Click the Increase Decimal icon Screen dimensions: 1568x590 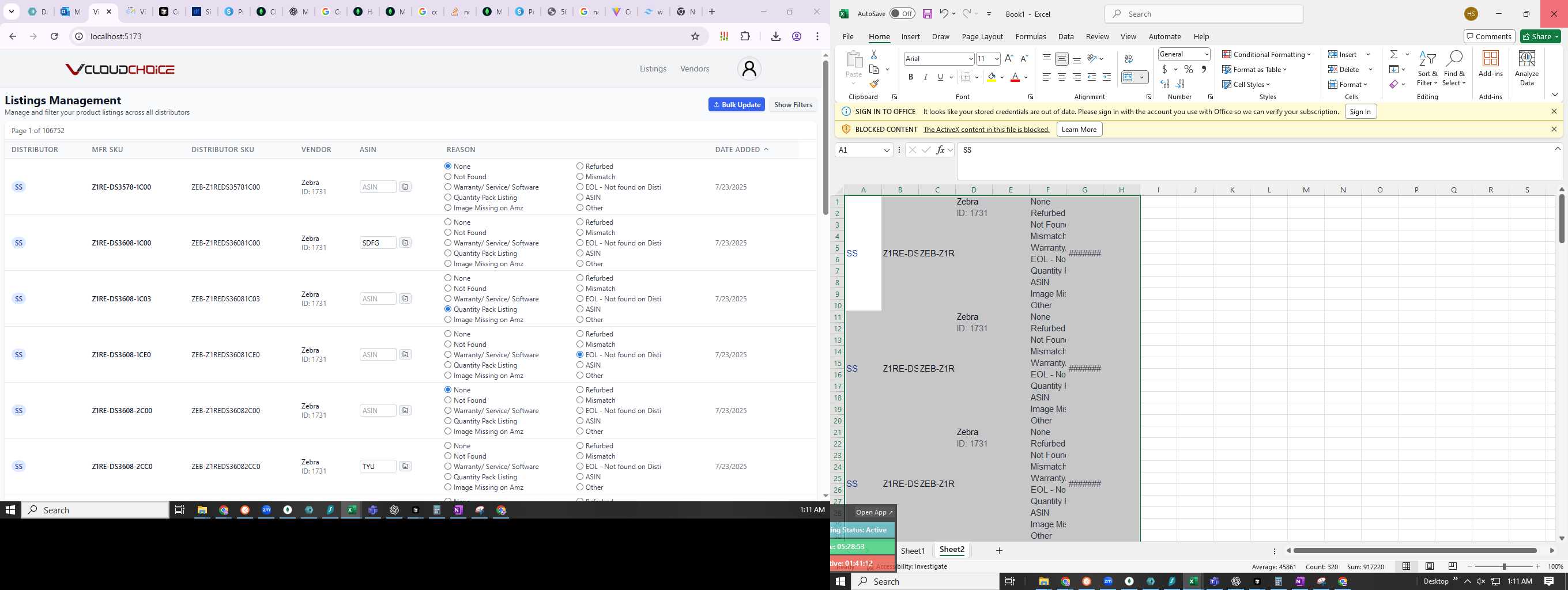(x=1165, y=84)
